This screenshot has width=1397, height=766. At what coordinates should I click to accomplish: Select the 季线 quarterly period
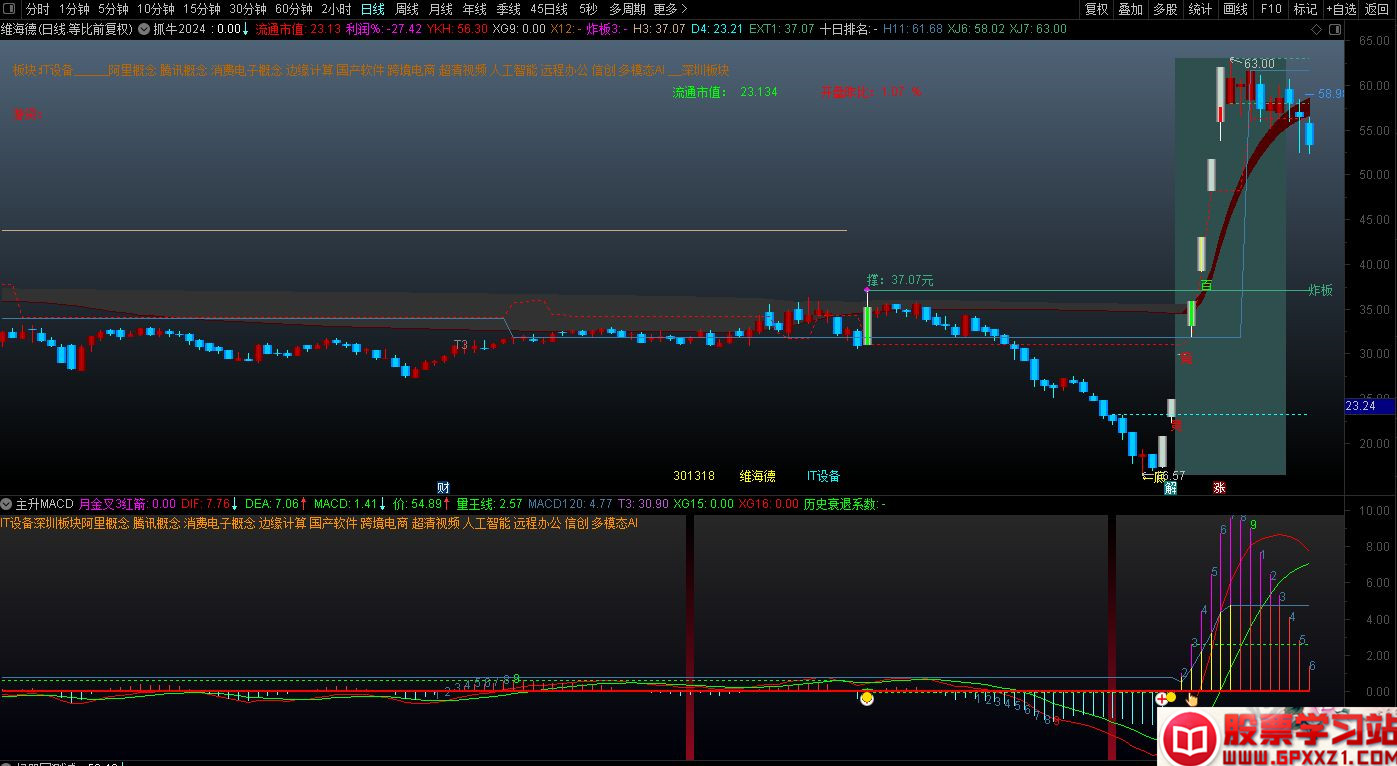pyautogui.click(x=508, y=9)
